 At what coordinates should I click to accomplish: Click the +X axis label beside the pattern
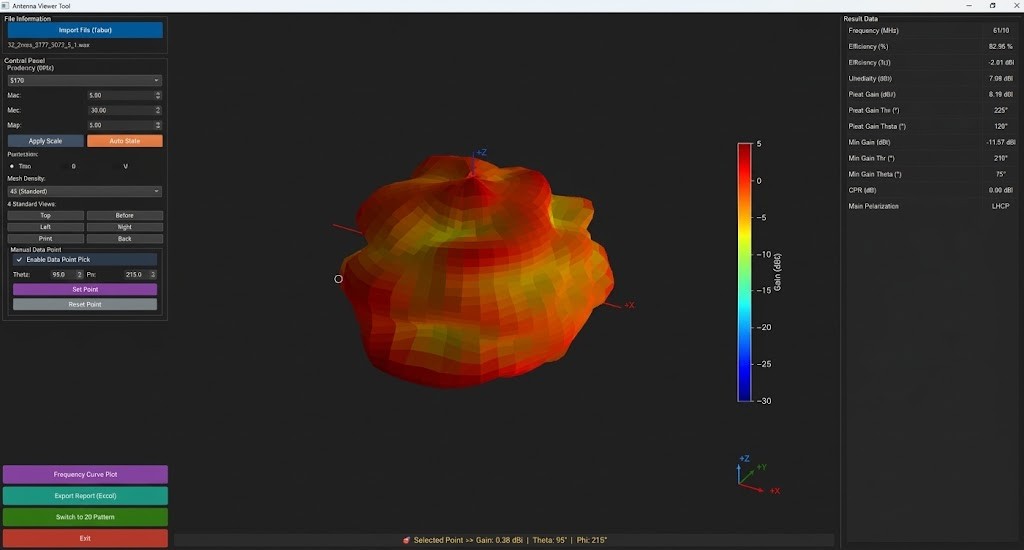[x=630, y=305]
